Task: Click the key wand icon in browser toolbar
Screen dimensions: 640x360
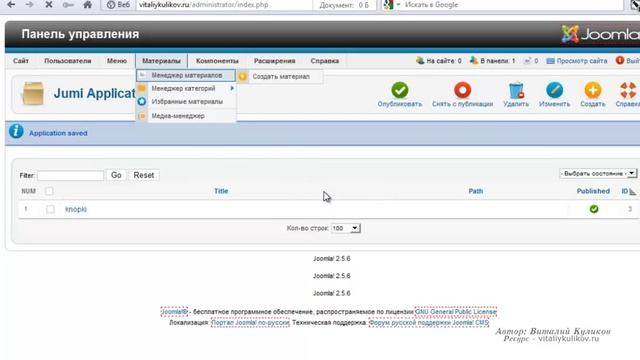Action: tap(68, 5)
